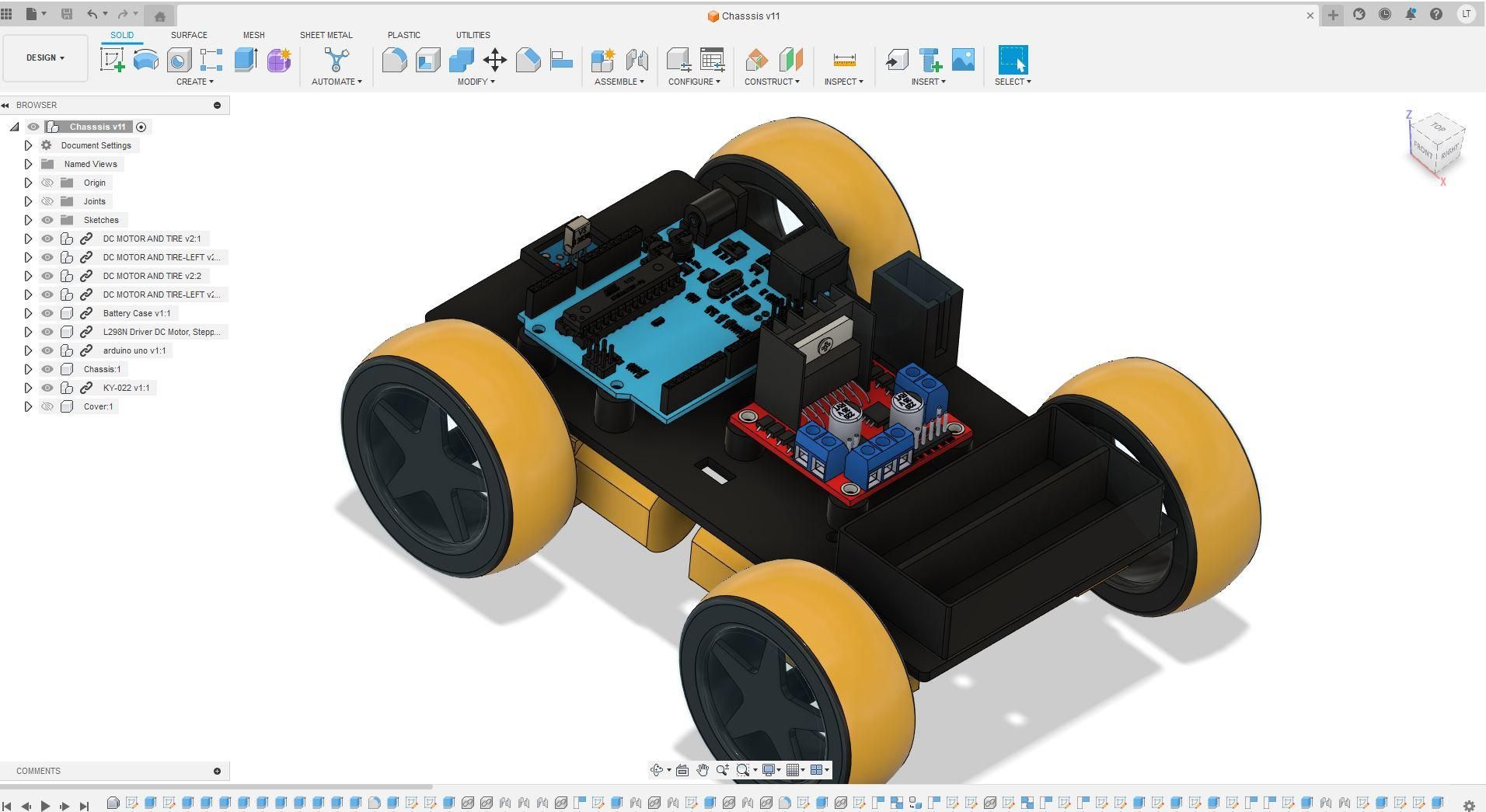Open the UTILITIES ribbon tab
This screenshot has width=1486, height=812.
[473, 35]
